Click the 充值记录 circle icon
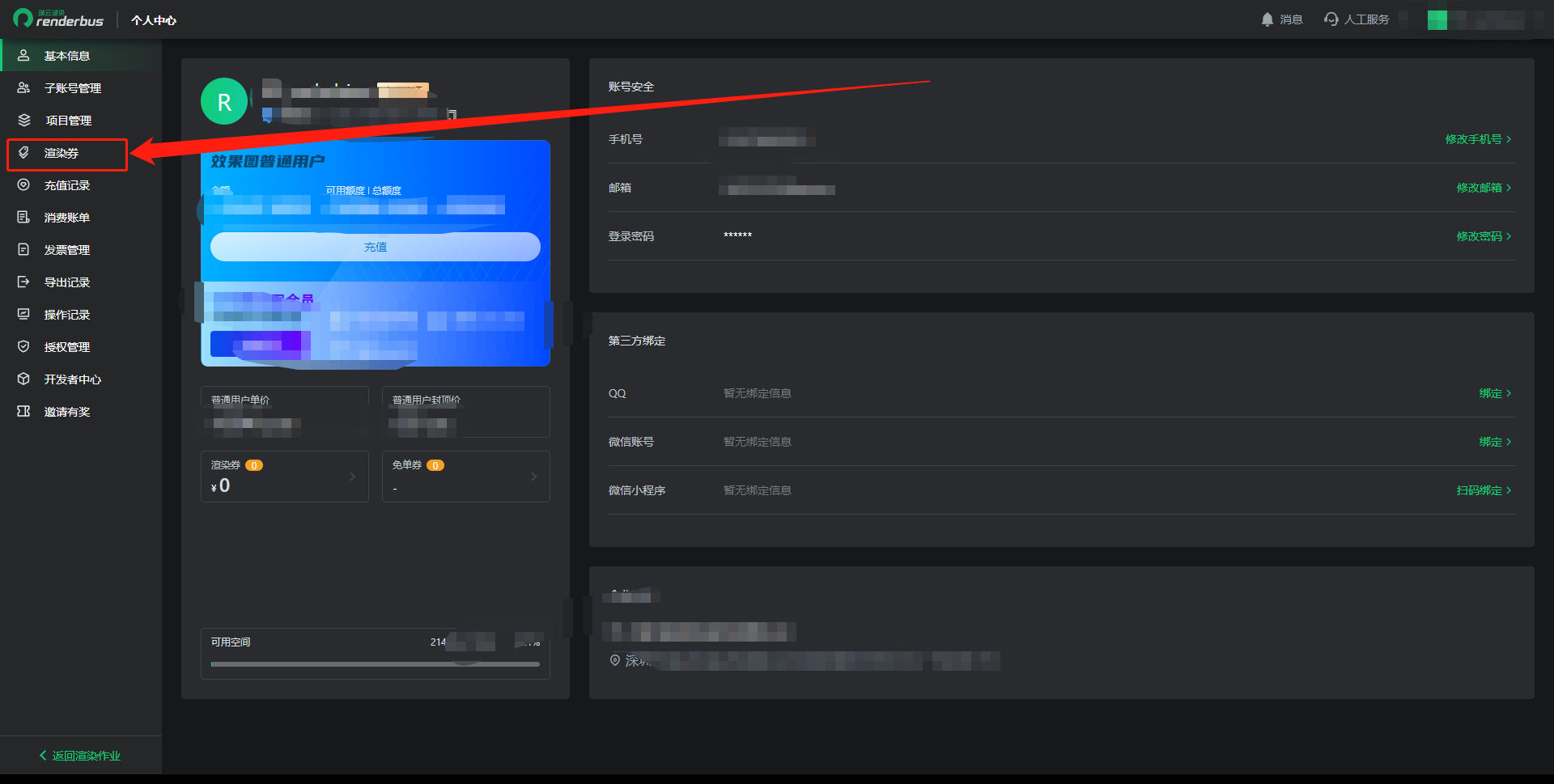Screen dimensions: 1554x784 [x=23, y=184]
